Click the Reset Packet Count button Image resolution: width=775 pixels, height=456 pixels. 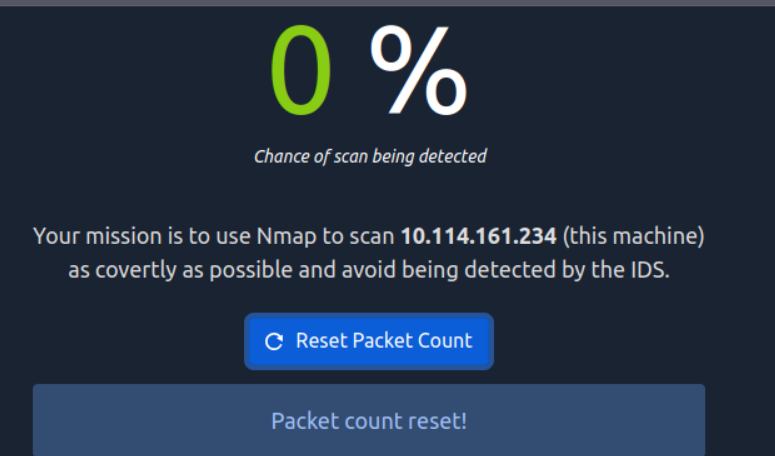pos(369,341)
